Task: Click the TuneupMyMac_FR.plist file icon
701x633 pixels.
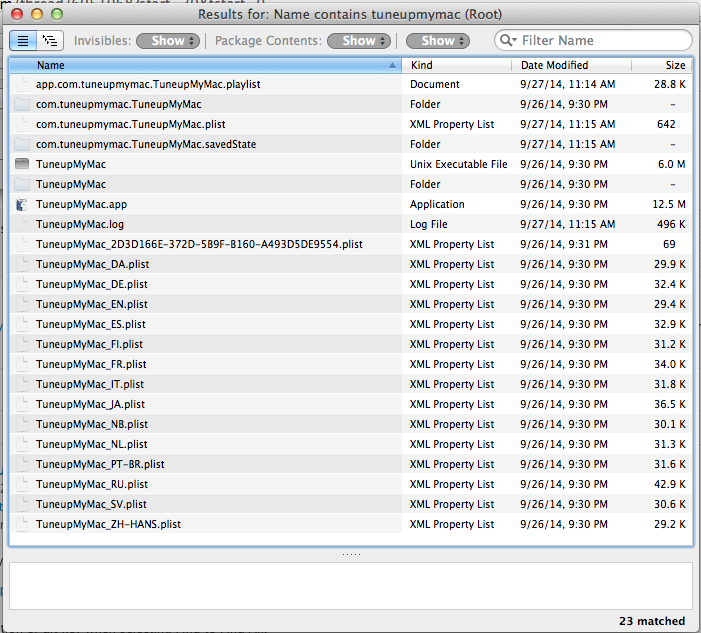Action: coord(21,364)
